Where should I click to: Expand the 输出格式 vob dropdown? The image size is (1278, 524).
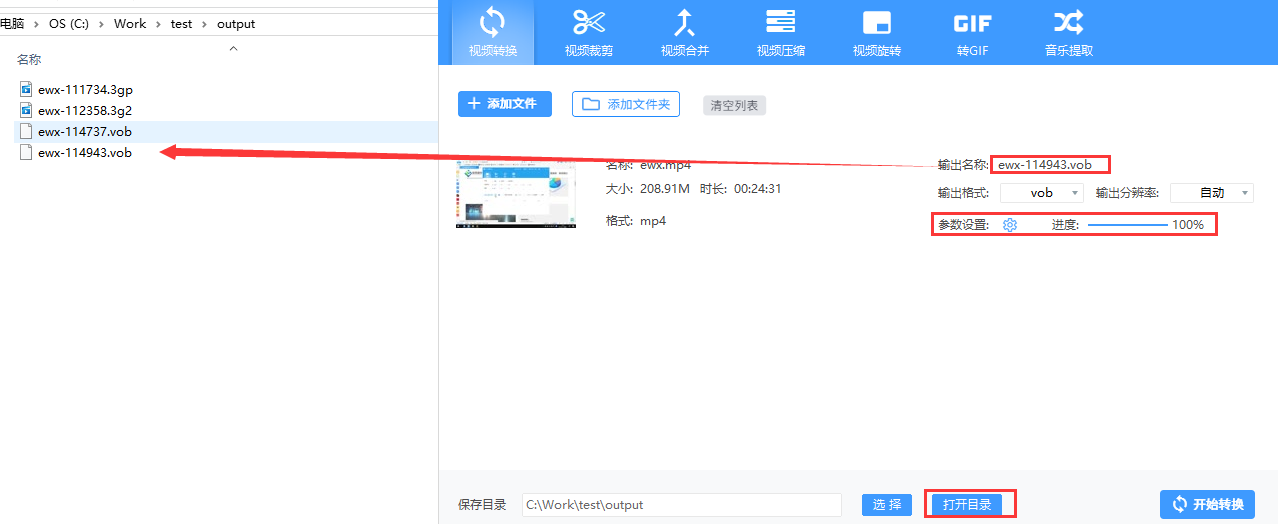[x=1042, y=193]
